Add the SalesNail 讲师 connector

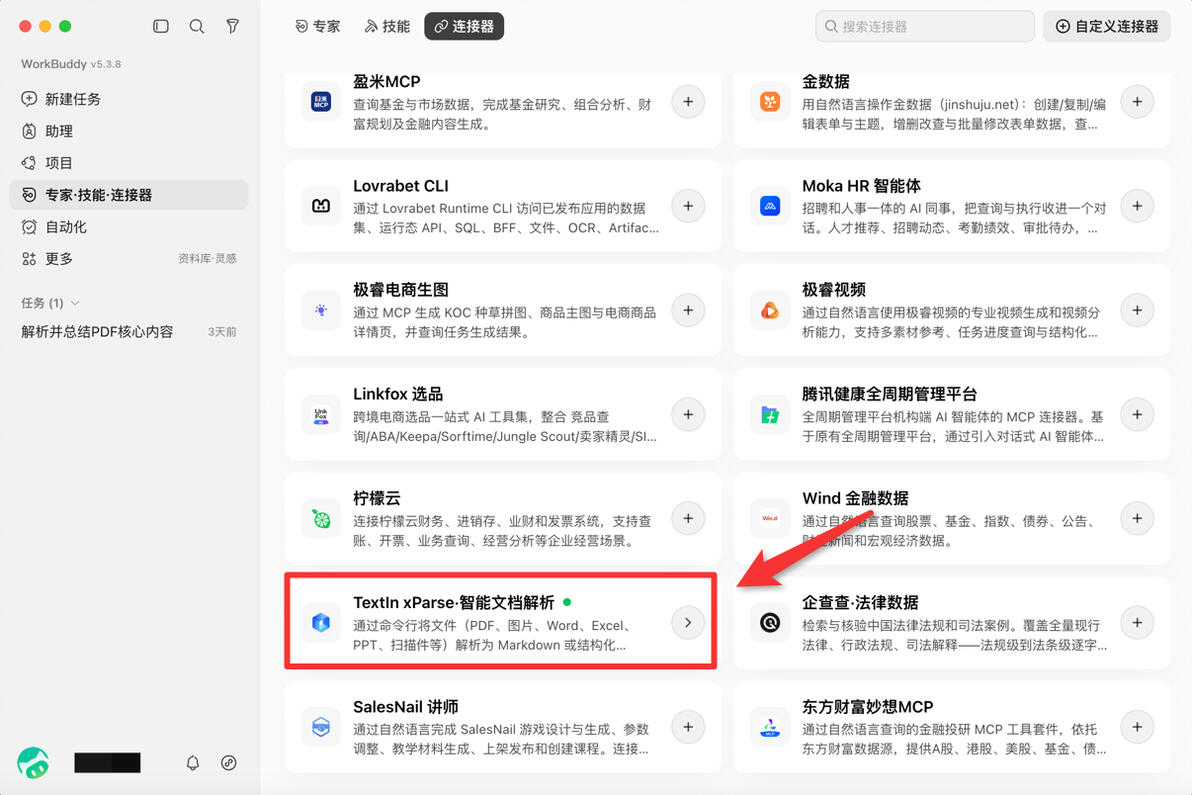click(688, 727)
